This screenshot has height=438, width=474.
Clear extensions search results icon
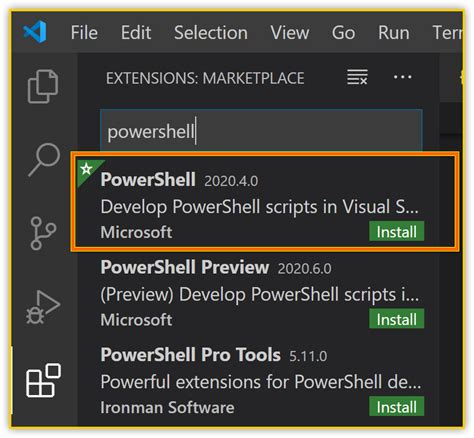coord(357,77)
